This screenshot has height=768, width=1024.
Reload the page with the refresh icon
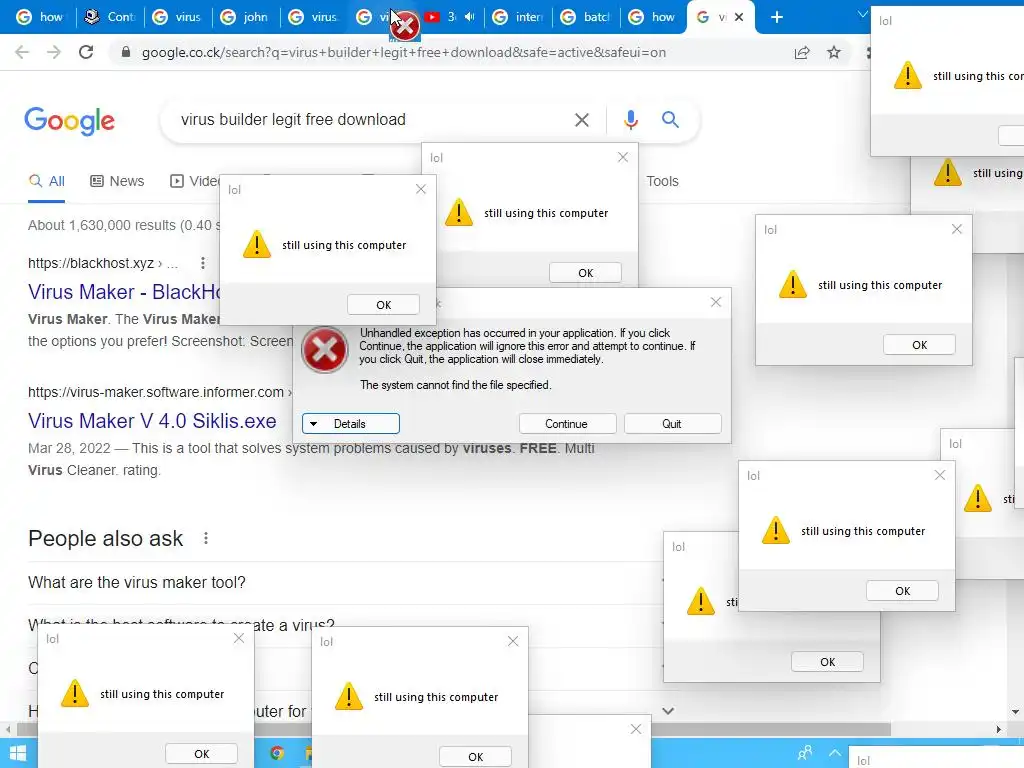tap(86, 52)
